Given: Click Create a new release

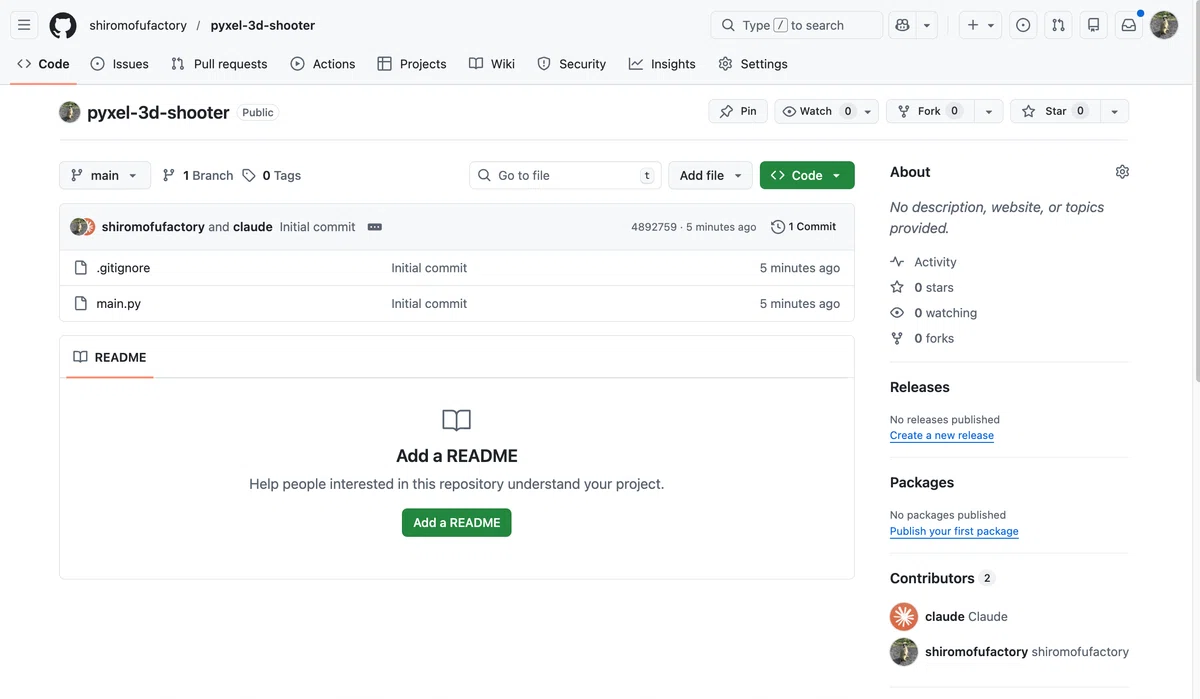Looking at the screenshot, I should coord(942,435).
